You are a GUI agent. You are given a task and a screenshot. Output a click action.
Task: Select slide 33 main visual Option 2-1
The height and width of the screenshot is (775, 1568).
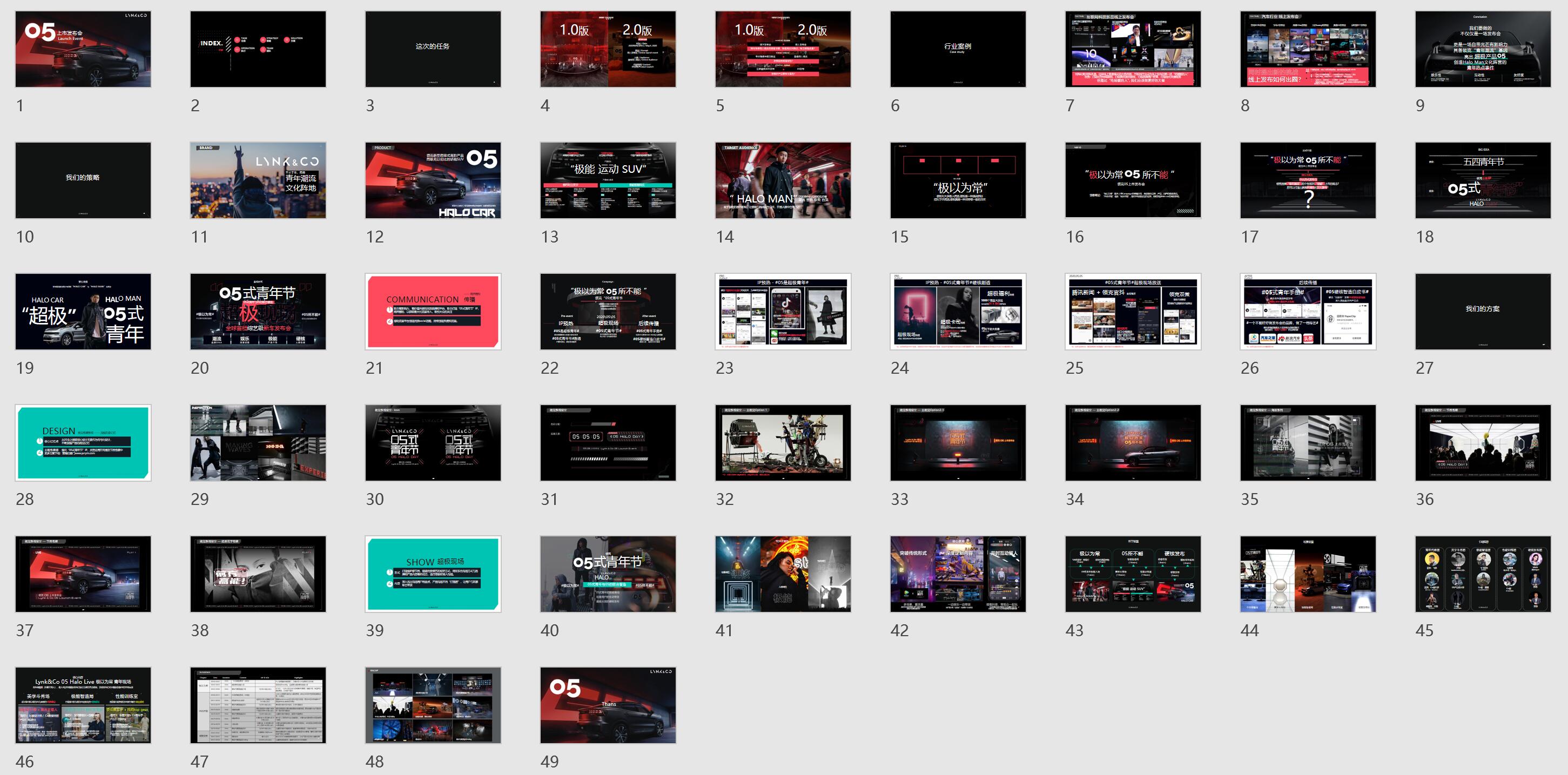point(958,443)
